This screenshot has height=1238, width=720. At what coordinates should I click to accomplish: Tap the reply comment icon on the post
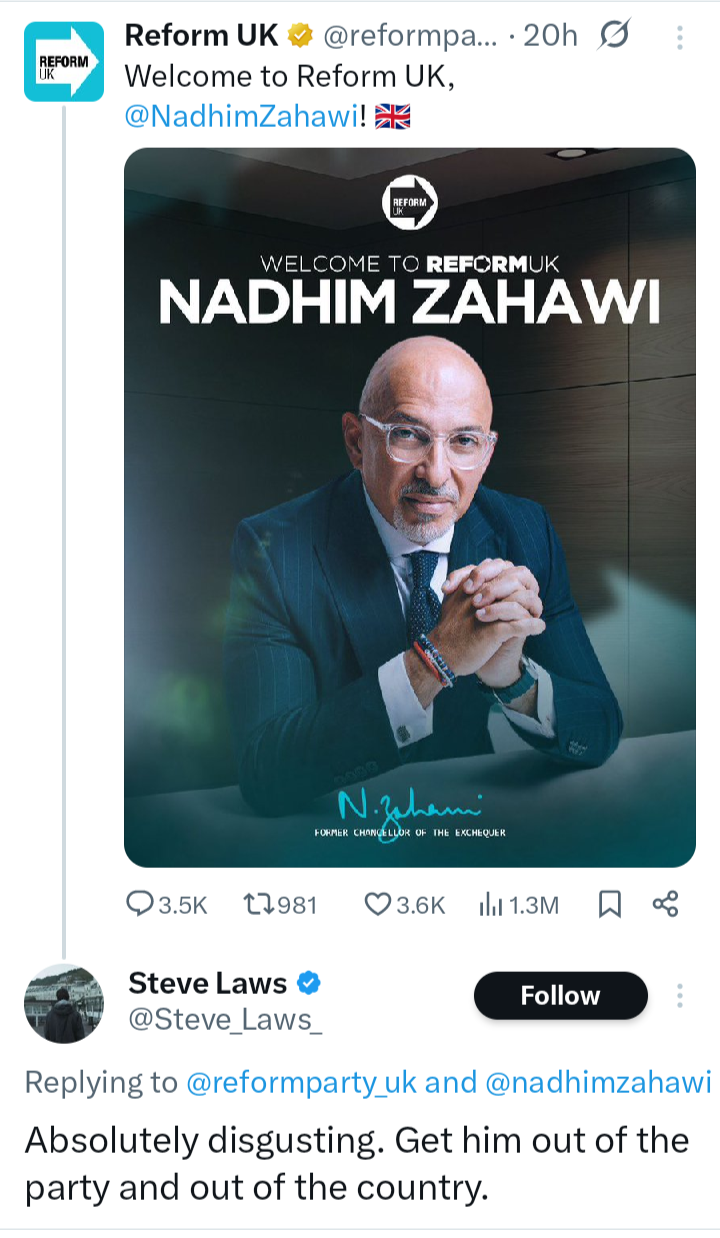pyautogui.click(x=139, y=904)
